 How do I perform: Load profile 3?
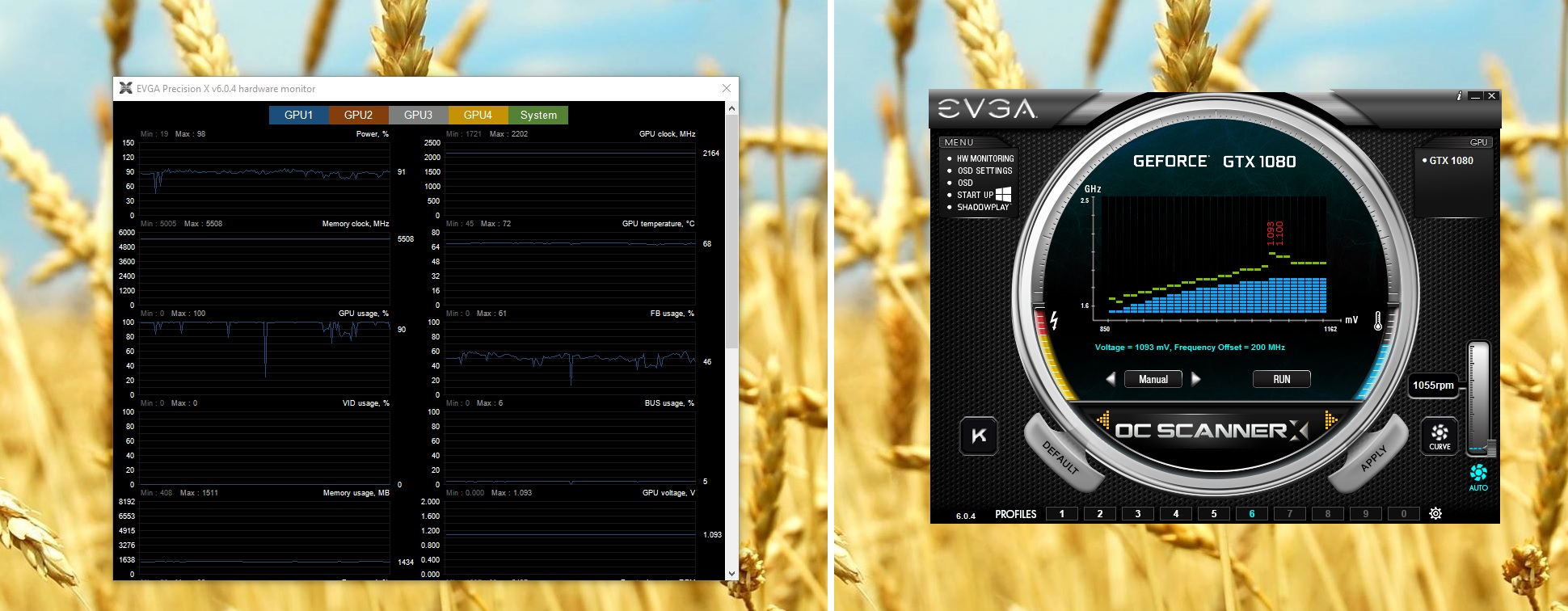click(x=1138, y=513)
